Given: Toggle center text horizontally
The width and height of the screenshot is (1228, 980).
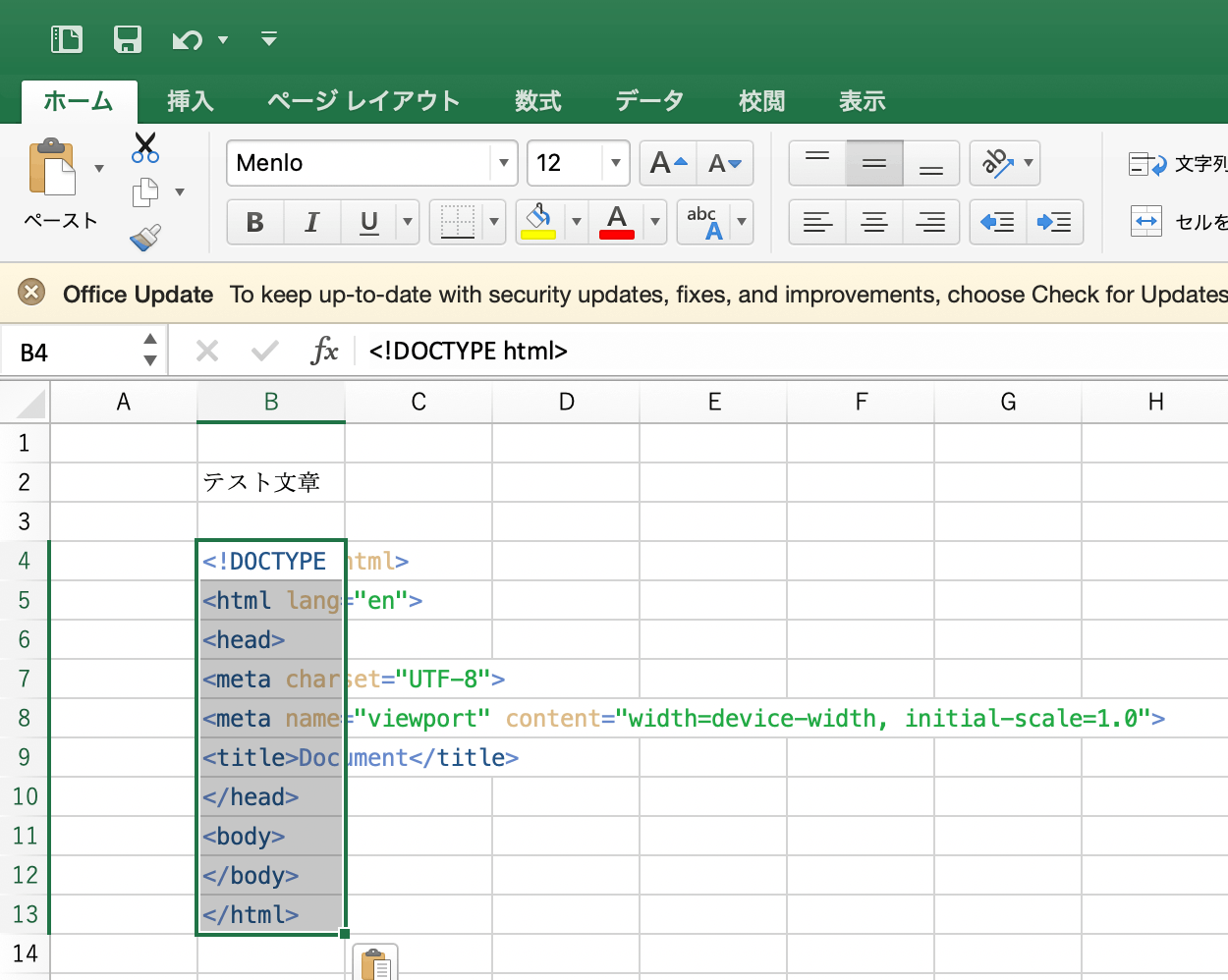Looking at the screenshot, I should (x=874, y=222).
